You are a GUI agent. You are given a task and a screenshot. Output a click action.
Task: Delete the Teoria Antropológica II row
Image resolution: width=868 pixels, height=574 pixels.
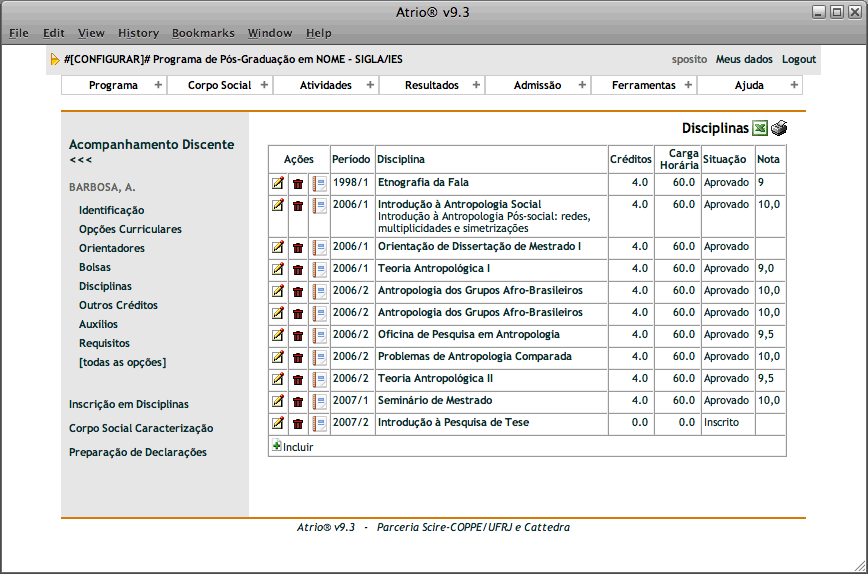click(298, 379)
